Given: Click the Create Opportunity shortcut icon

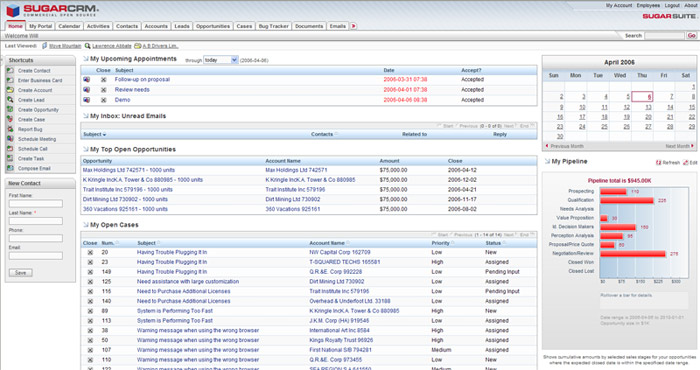Looking at the screenshot, I should (x=10, y=109).
